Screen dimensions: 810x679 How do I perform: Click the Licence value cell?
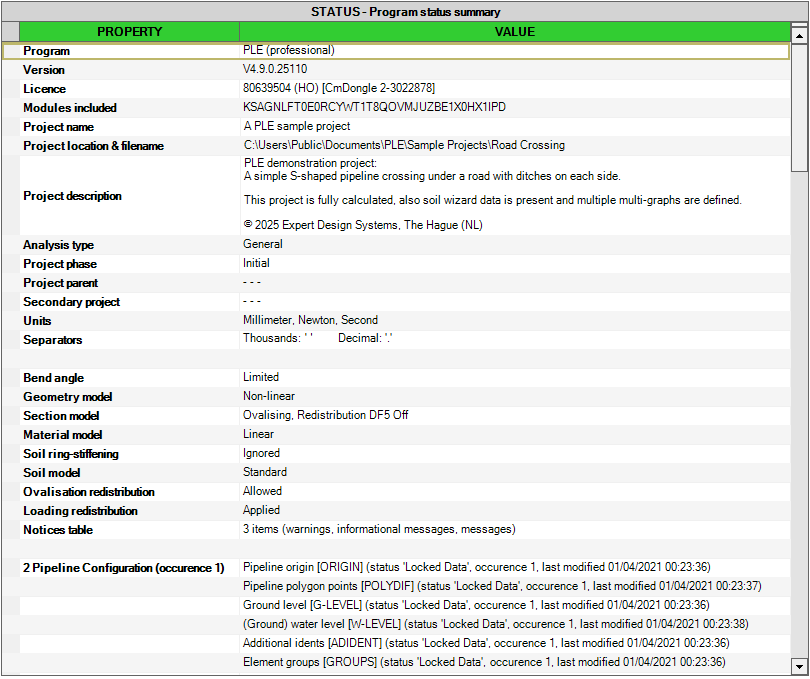[339, 89]
